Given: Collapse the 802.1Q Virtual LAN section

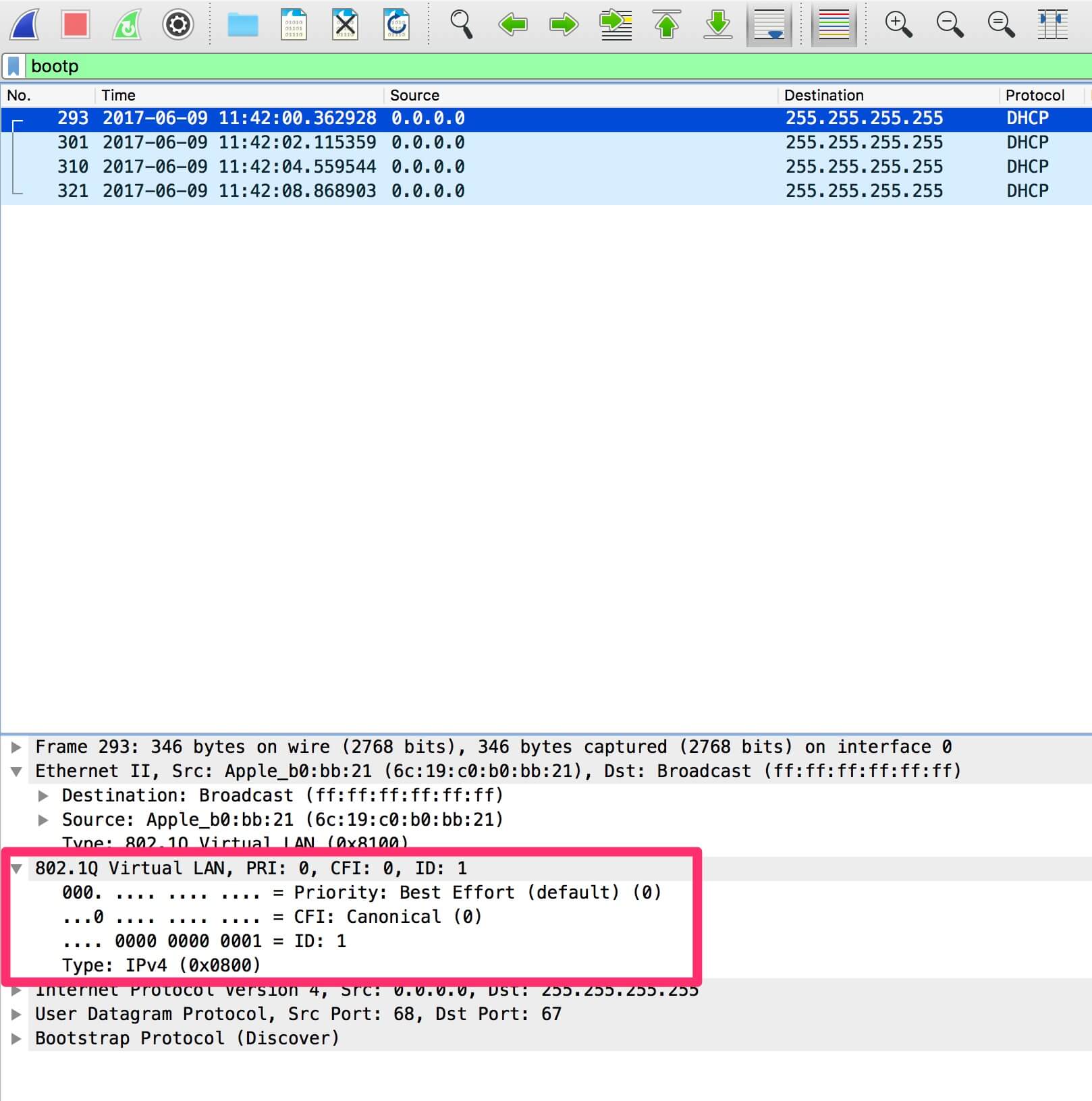Looking at the screenshot, I should (x=16, y=868).
